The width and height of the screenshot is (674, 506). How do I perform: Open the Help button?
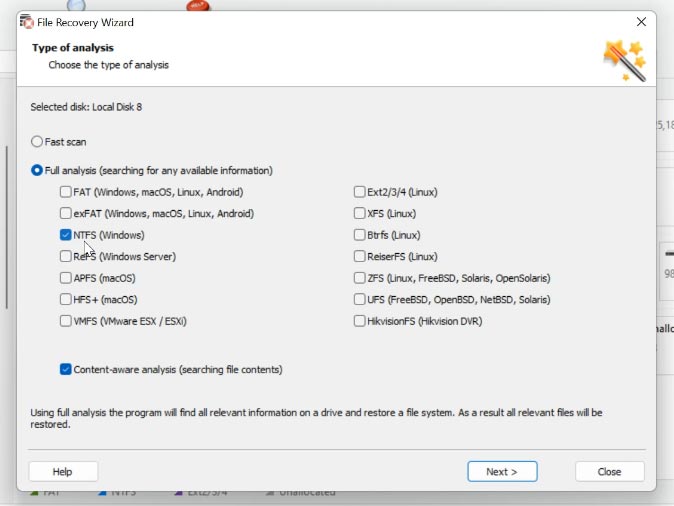point(63,472)
